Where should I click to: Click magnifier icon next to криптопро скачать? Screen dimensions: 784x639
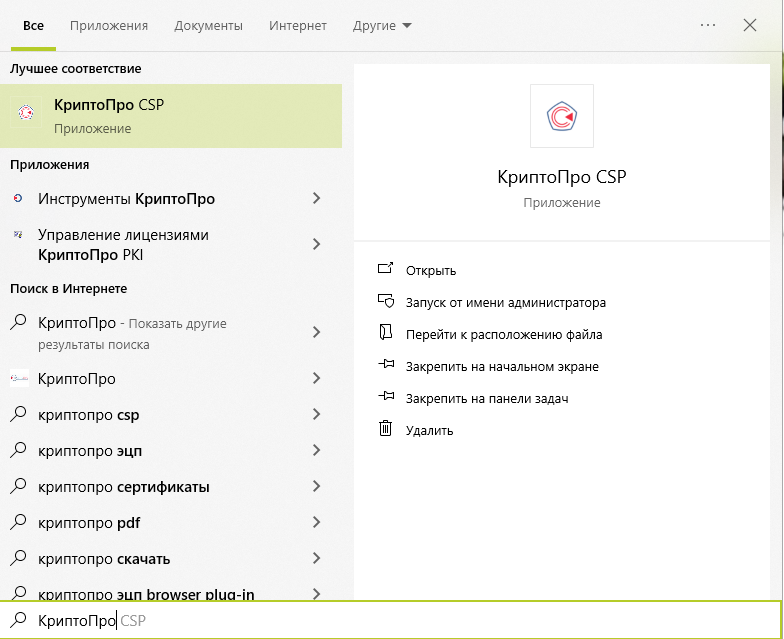click(x=18, y=558)
